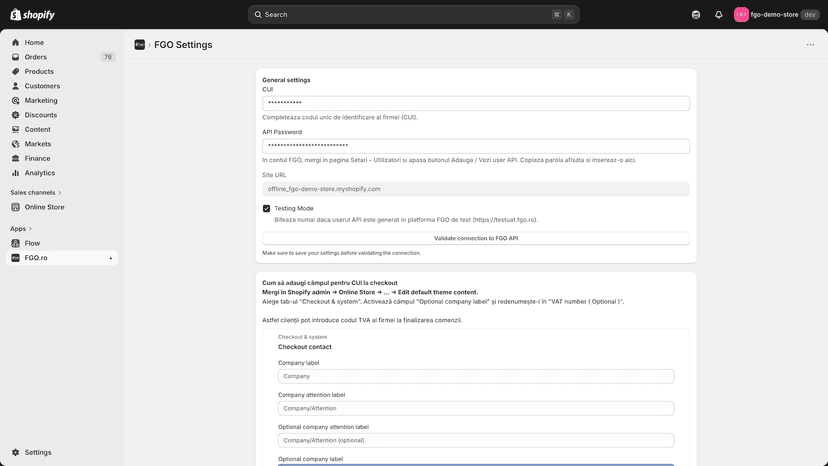Open the three-dot page menu
Image resolution: width=828 pixels, height=466 pixels.
(810, 45)
